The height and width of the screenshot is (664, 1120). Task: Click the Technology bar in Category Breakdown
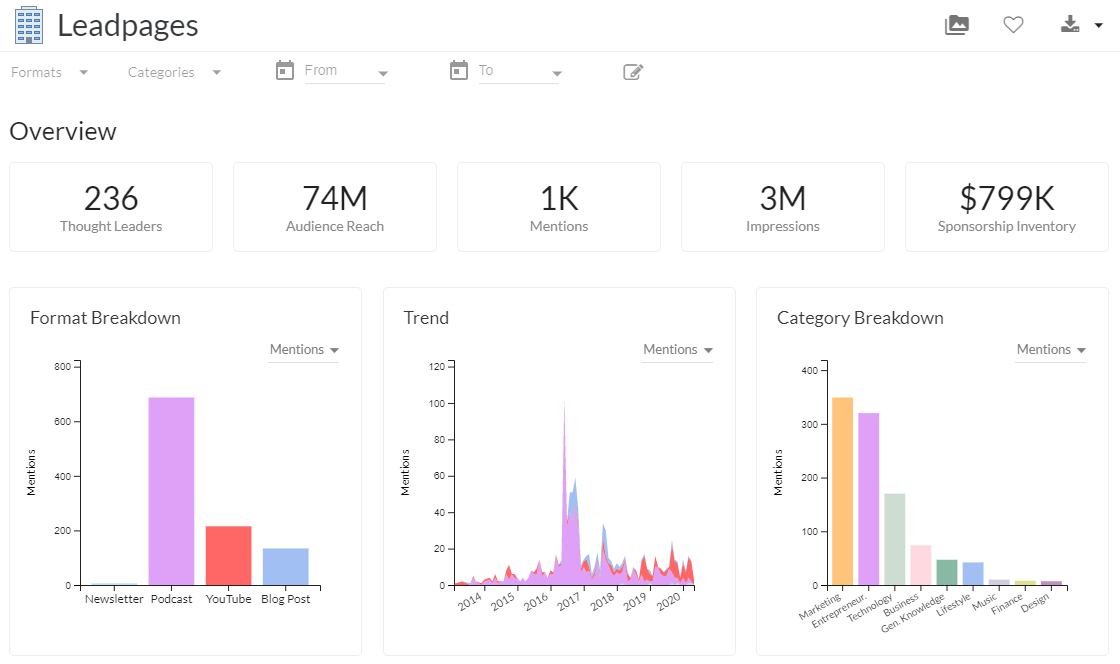click(895, 539)
